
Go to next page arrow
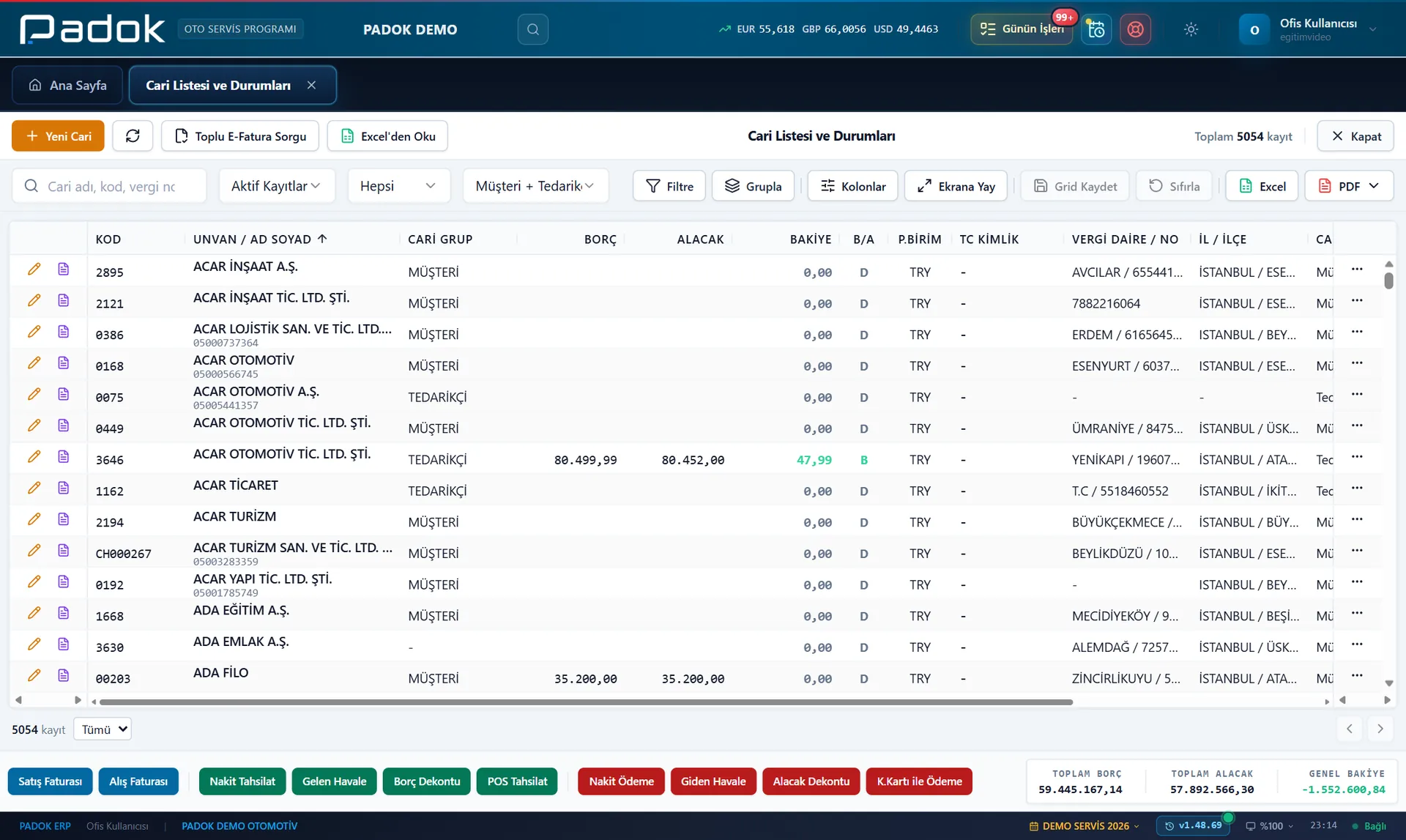(x=1380, y=729)
